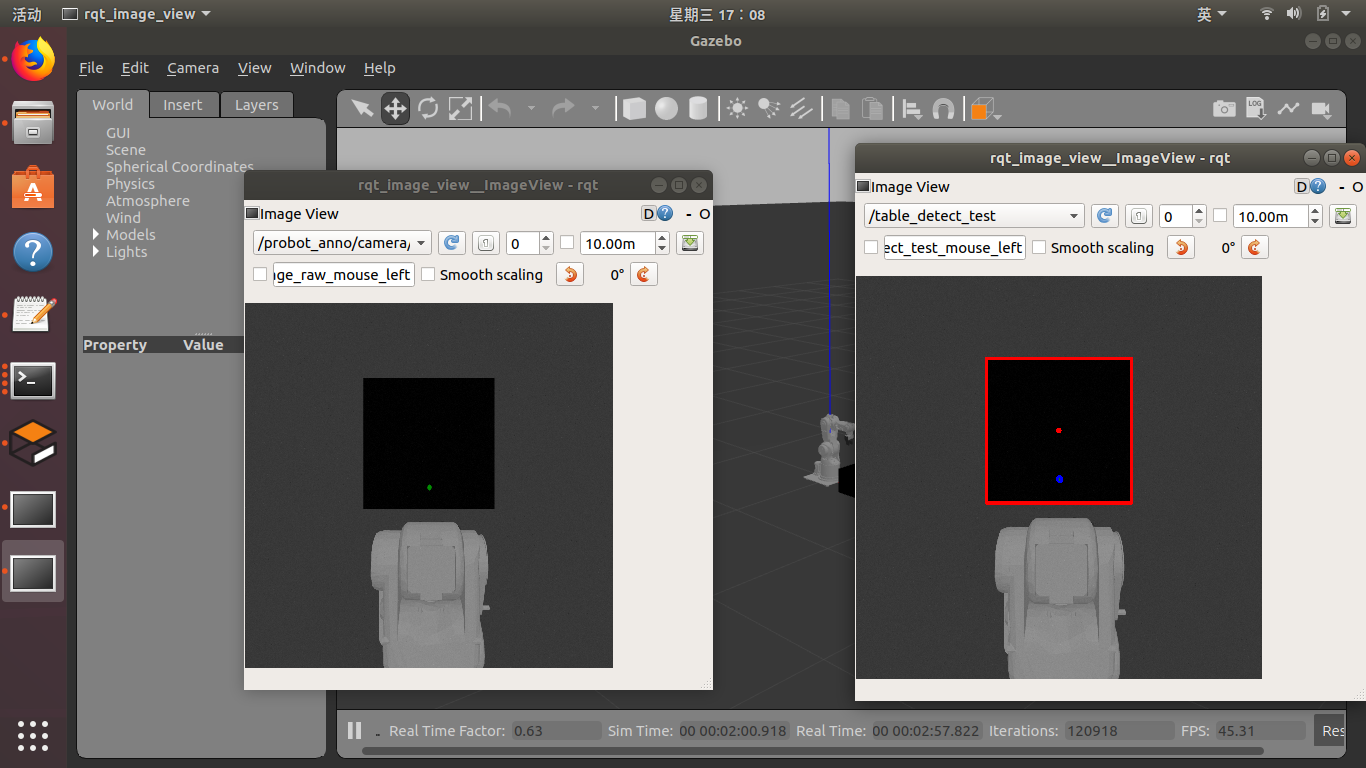Refresh topics in the /table_detect_test image view window
1366x768 pixels.
pos(1104,216)
